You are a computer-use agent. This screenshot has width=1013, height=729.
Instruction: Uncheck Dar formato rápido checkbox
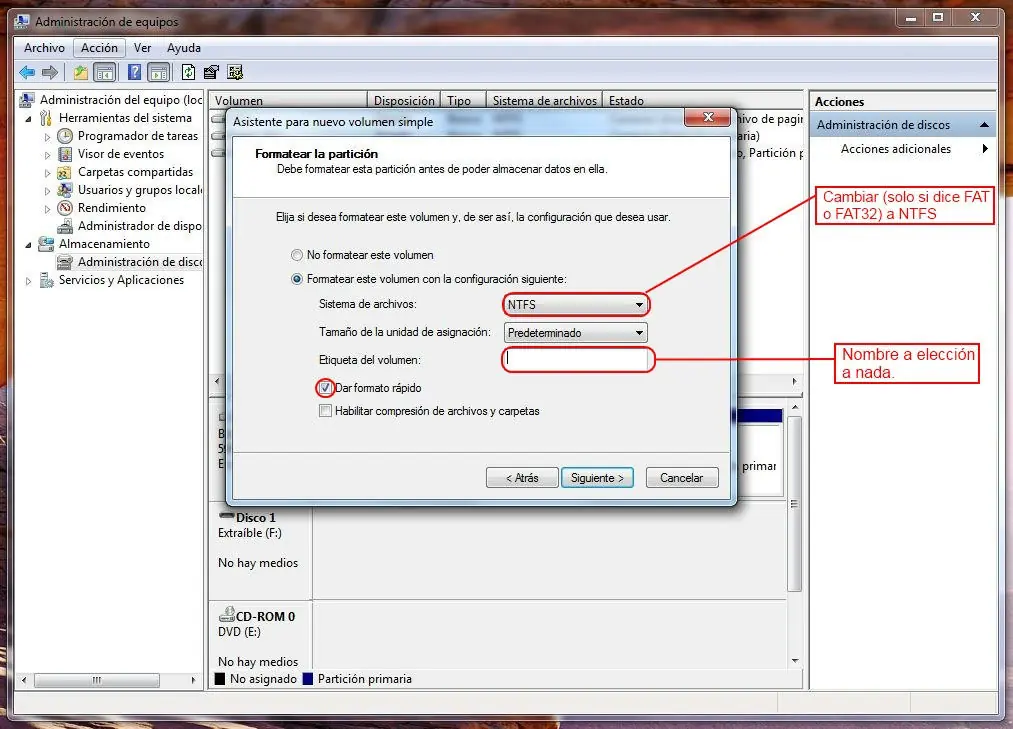click(x=325, y=388)
